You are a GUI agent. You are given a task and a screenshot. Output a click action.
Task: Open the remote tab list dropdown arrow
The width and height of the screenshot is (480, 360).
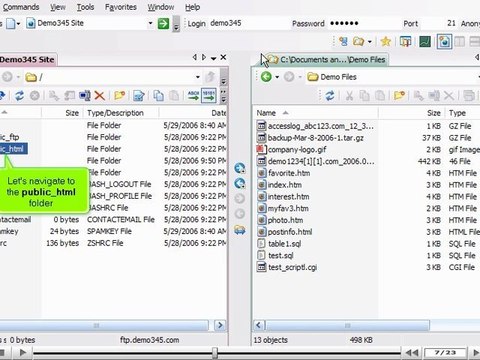(214, 58)
